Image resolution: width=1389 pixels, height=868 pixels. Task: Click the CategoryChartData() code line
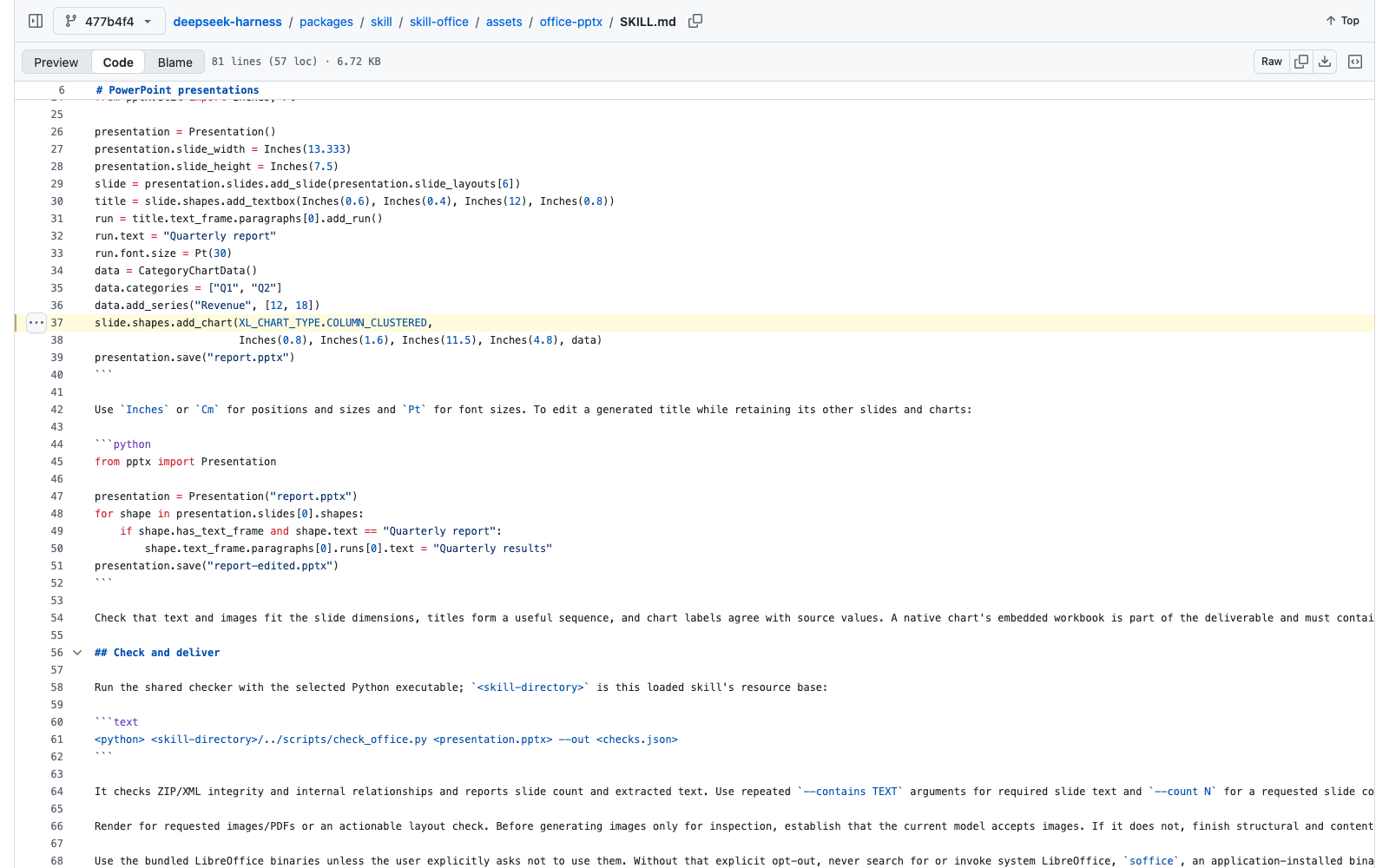coord(176,271)
